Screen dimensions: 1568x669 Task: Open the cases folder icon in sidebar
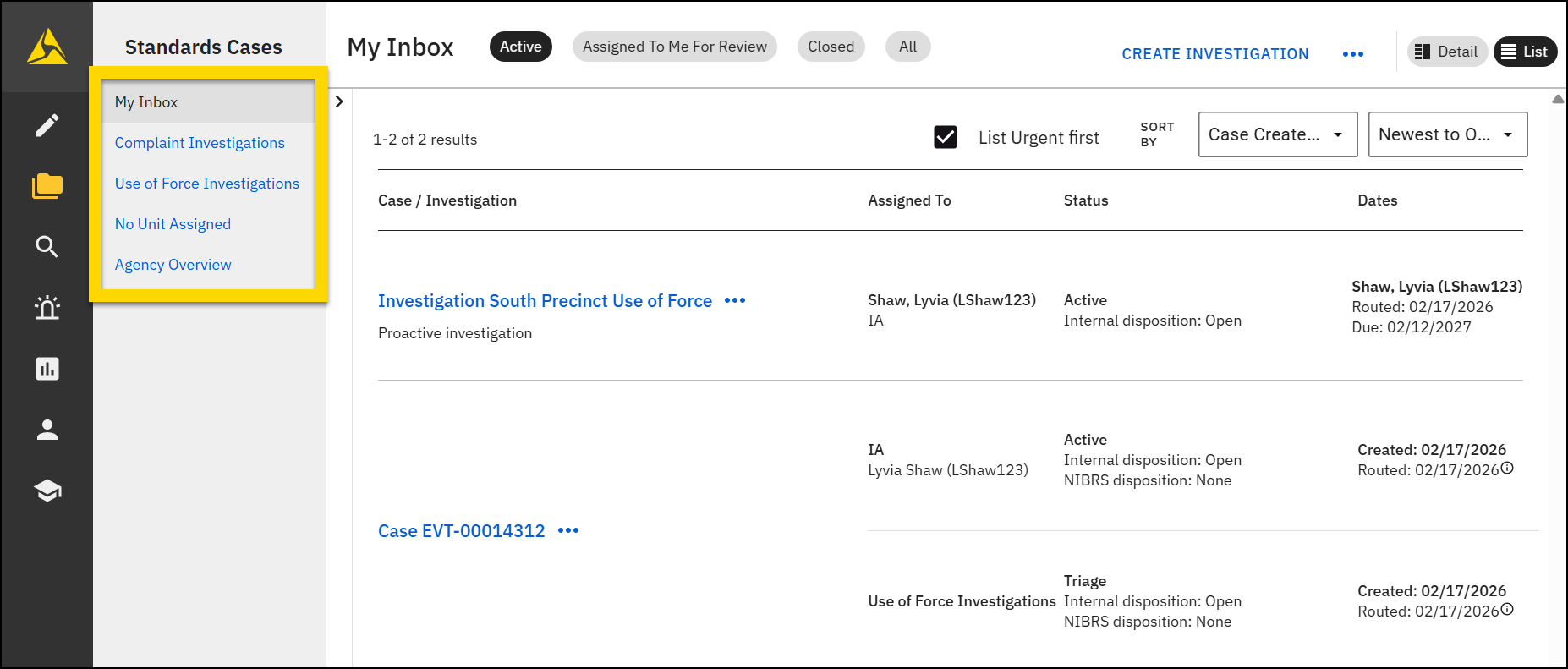[x=47, y=186]
